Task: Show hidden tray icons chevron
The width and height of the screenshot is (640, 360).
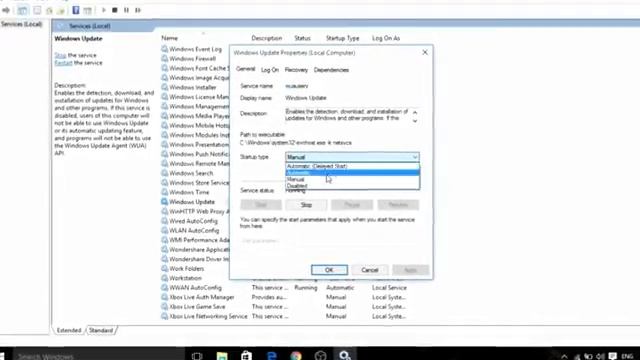Action: (x=564, y=356)
